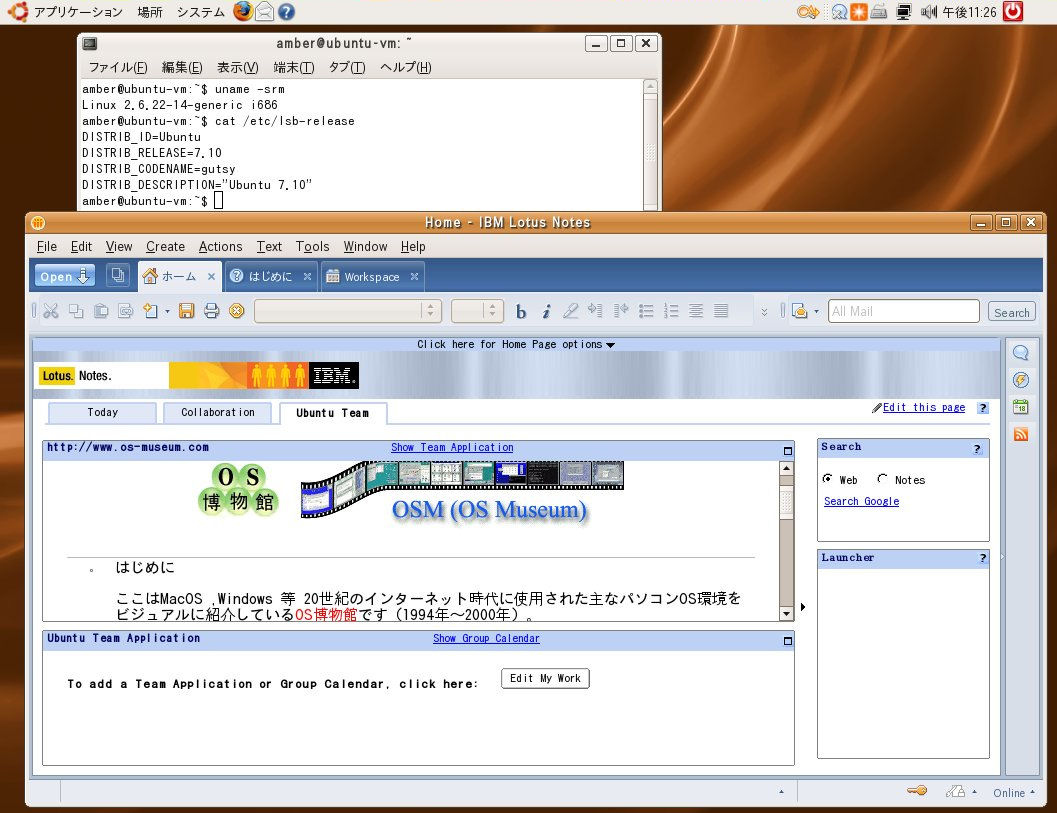Image resolution: width=1057 pixels, height=813 pixels.
Task: Click the Open button
Action: coord(65,276)
